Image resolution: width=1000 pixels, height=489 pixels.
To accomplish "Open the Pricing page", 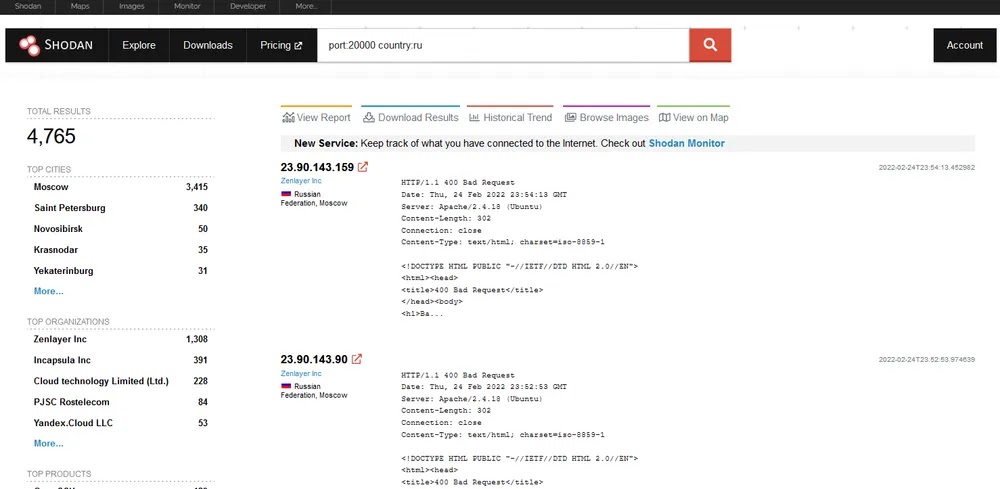I will [x=281, y=45].
